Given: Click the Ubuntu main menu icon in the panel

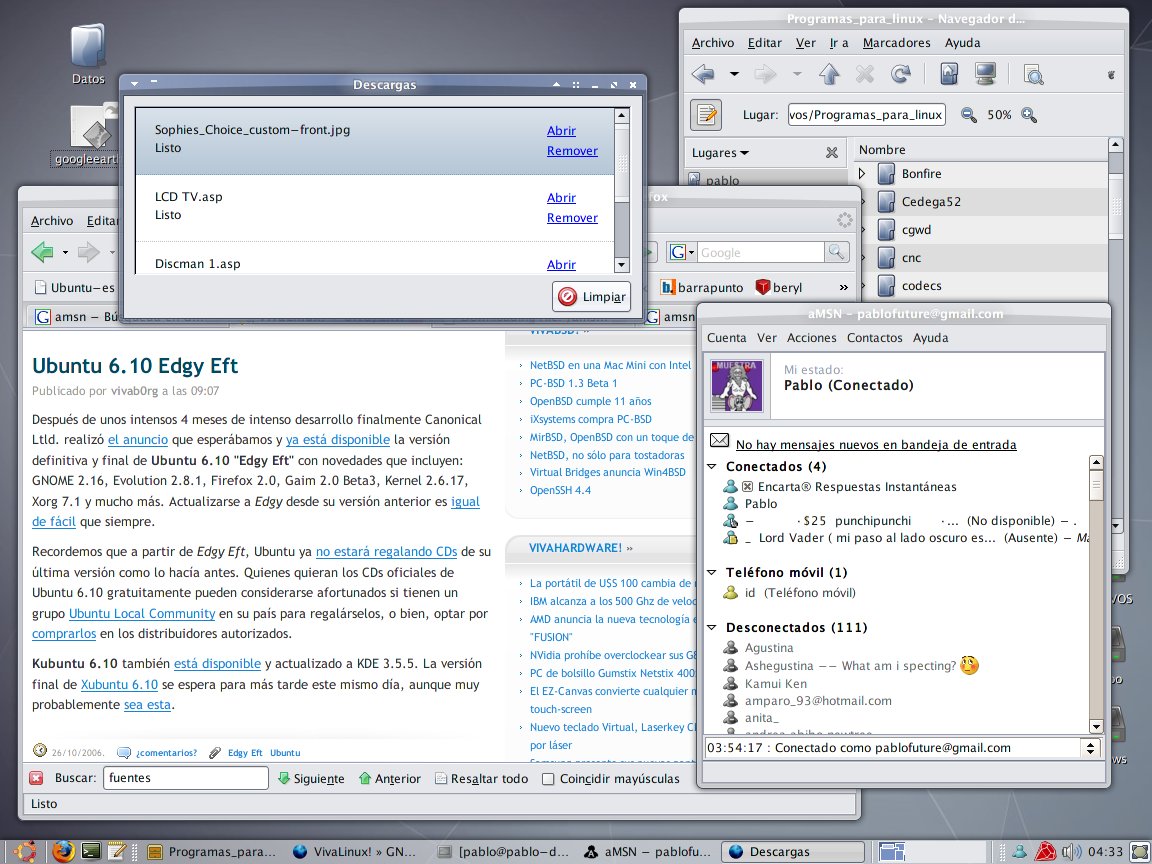Looking at the screenshot, I should tap(24, 852).
